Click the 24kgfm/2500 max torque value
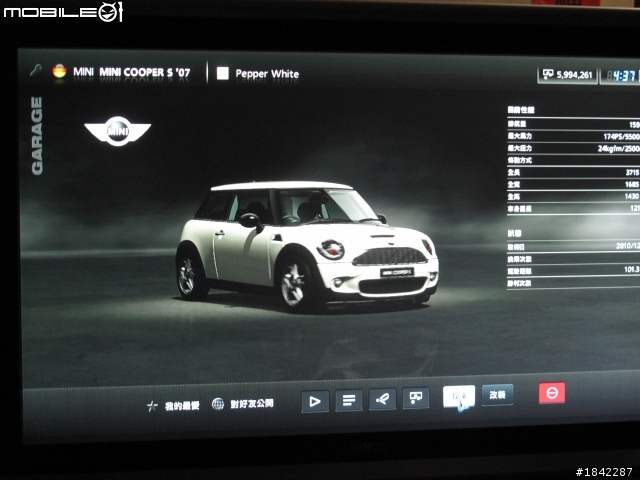Screen dimensions: 640x480 [618, 149]
